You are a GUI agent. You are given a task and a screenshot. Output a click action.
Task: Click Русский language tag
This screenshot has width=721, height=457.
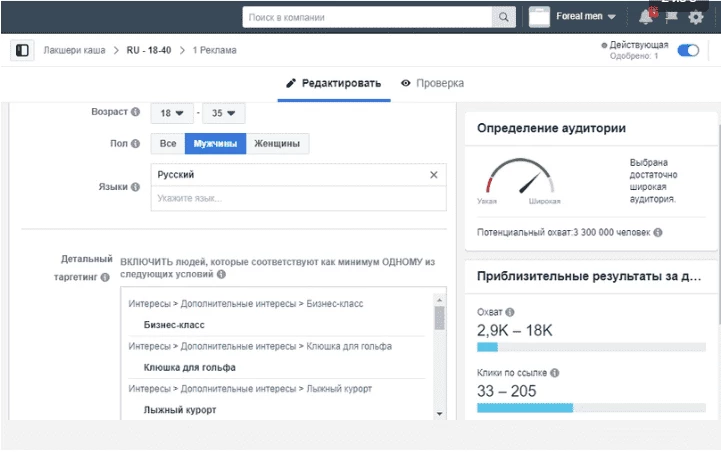tap(176, 175)
